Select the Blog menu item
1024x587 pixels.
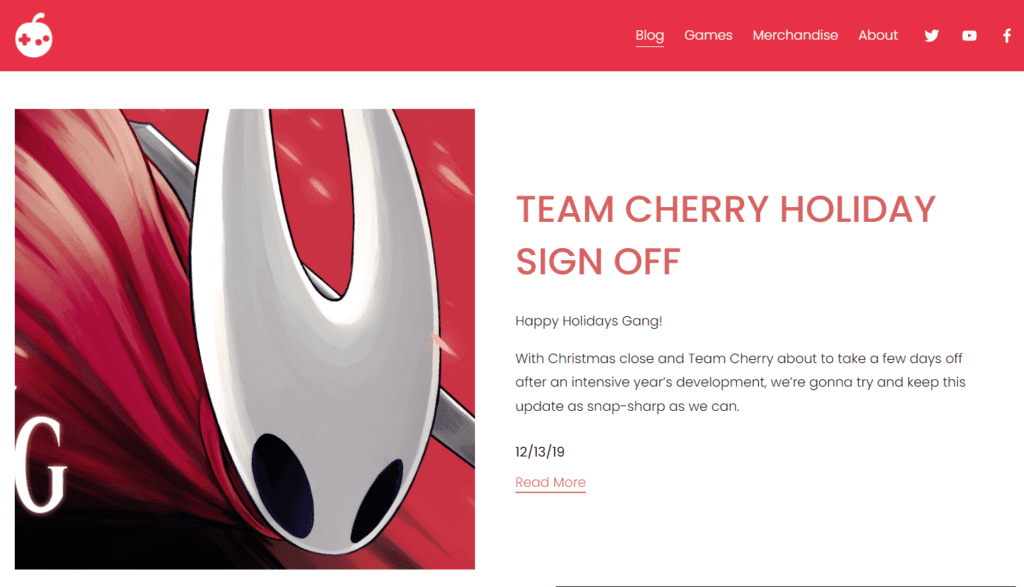click(x=650, y=35)
